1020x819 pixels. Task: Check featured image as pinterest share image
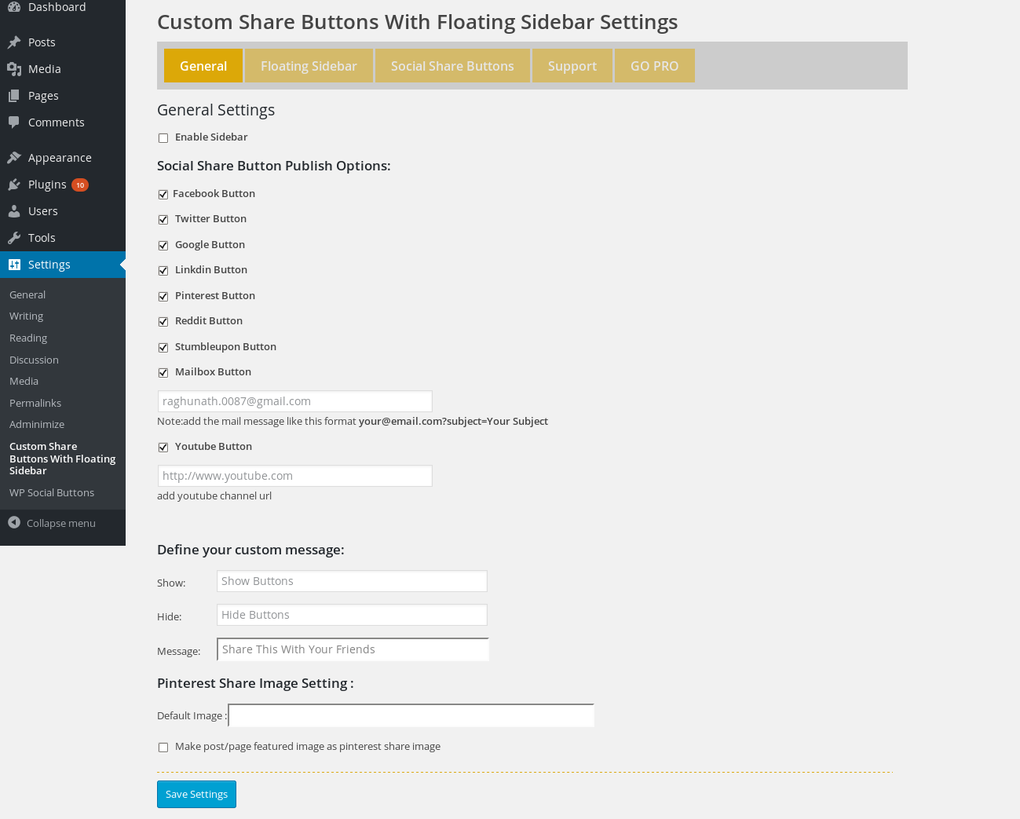(x=163, y=747)
